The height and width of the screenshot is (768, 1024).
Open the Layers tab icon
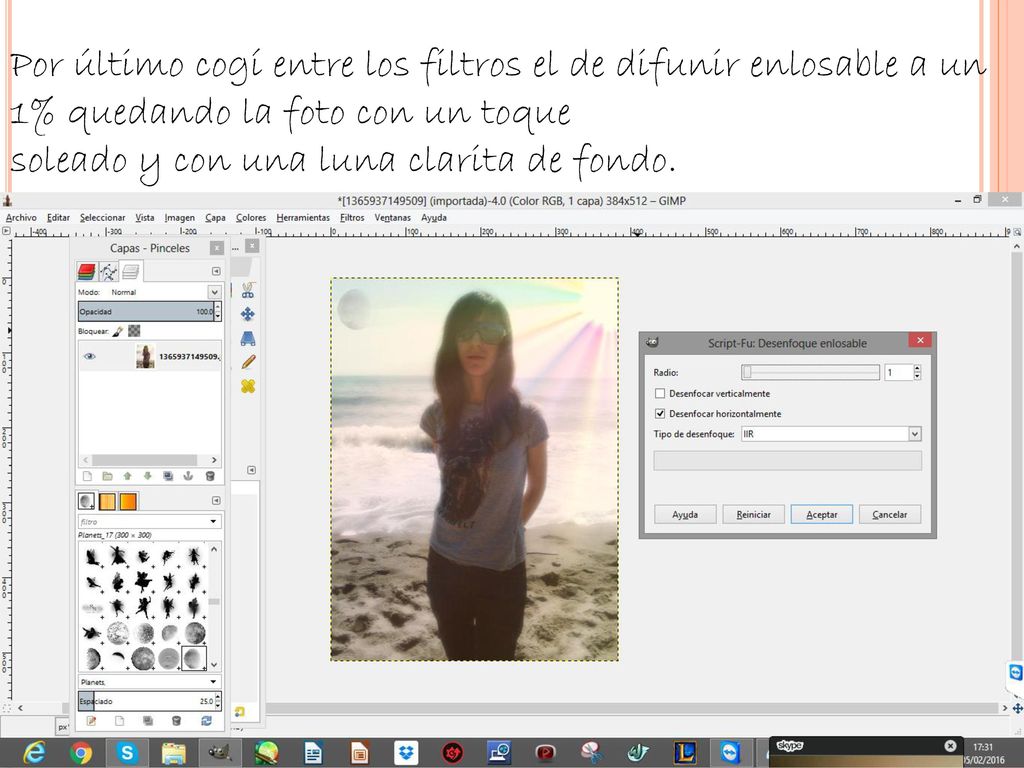click(131, 271)
